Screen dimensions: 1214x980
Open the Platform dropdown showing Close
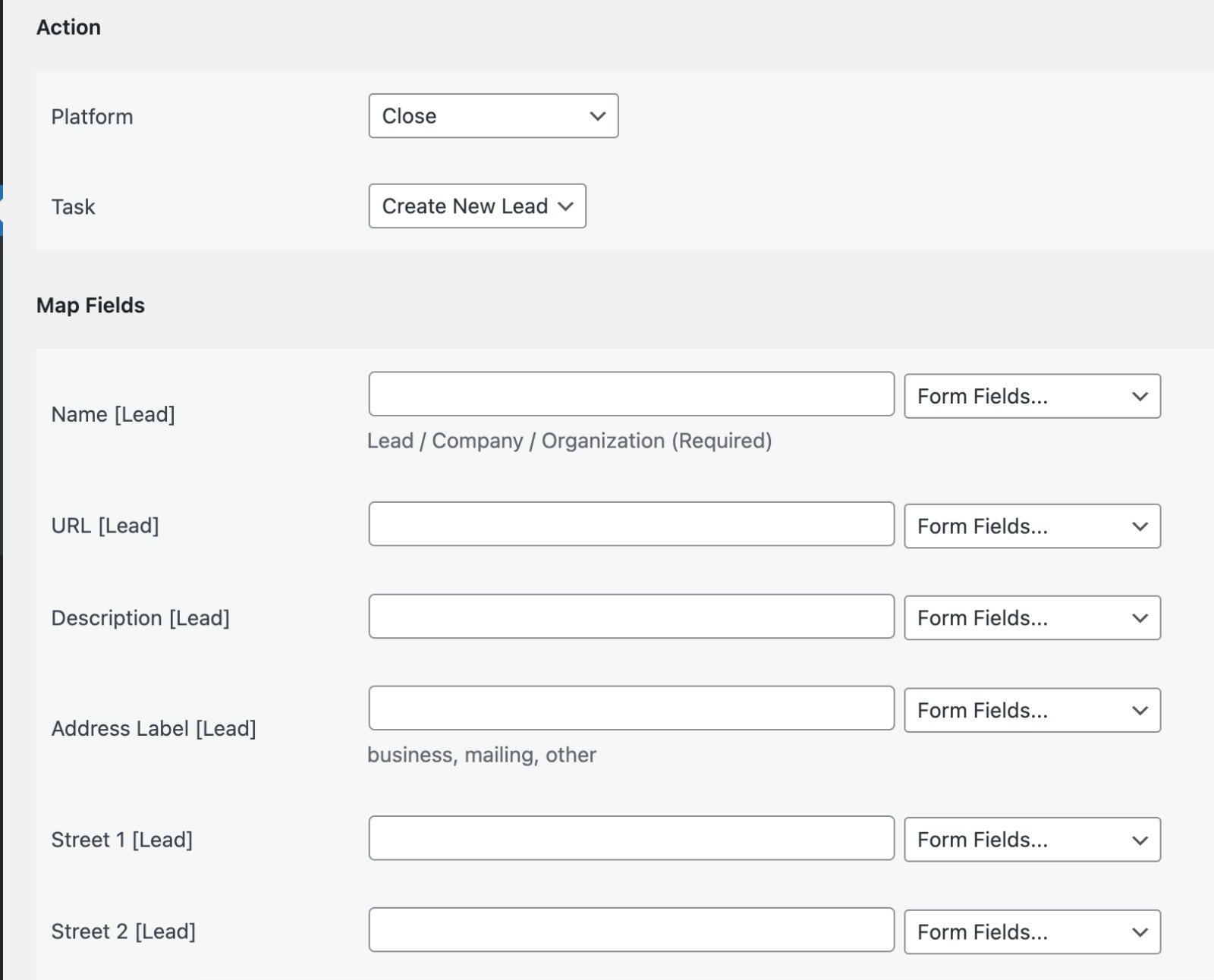click(492, 116)
